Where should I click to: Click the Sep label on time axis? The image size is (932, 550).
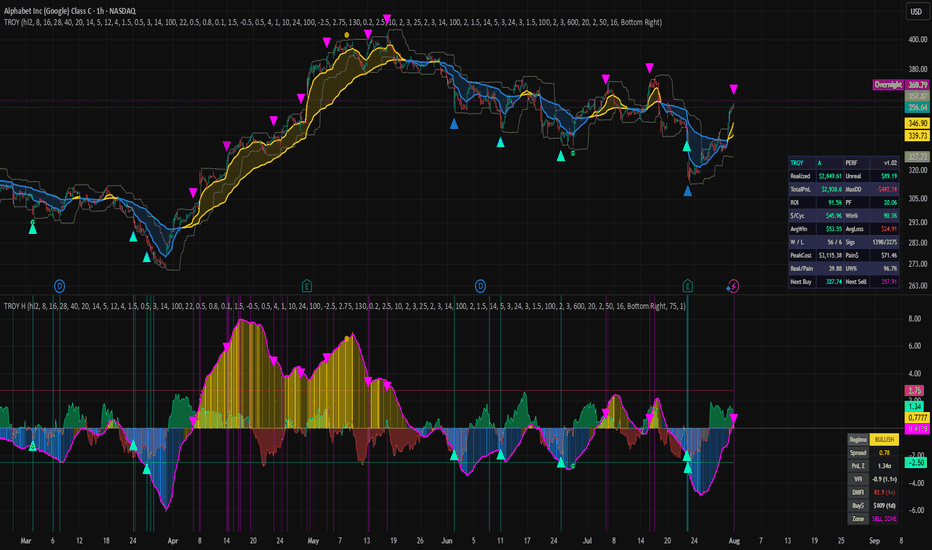click(x=874, y=540)
